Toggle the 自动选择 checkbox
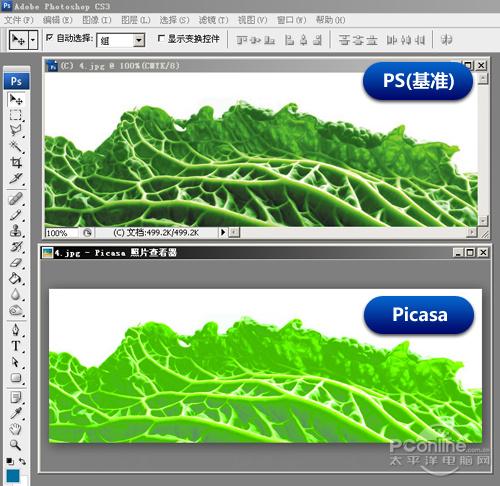Viewport: 500px width, 486px height. coord(50,37)
